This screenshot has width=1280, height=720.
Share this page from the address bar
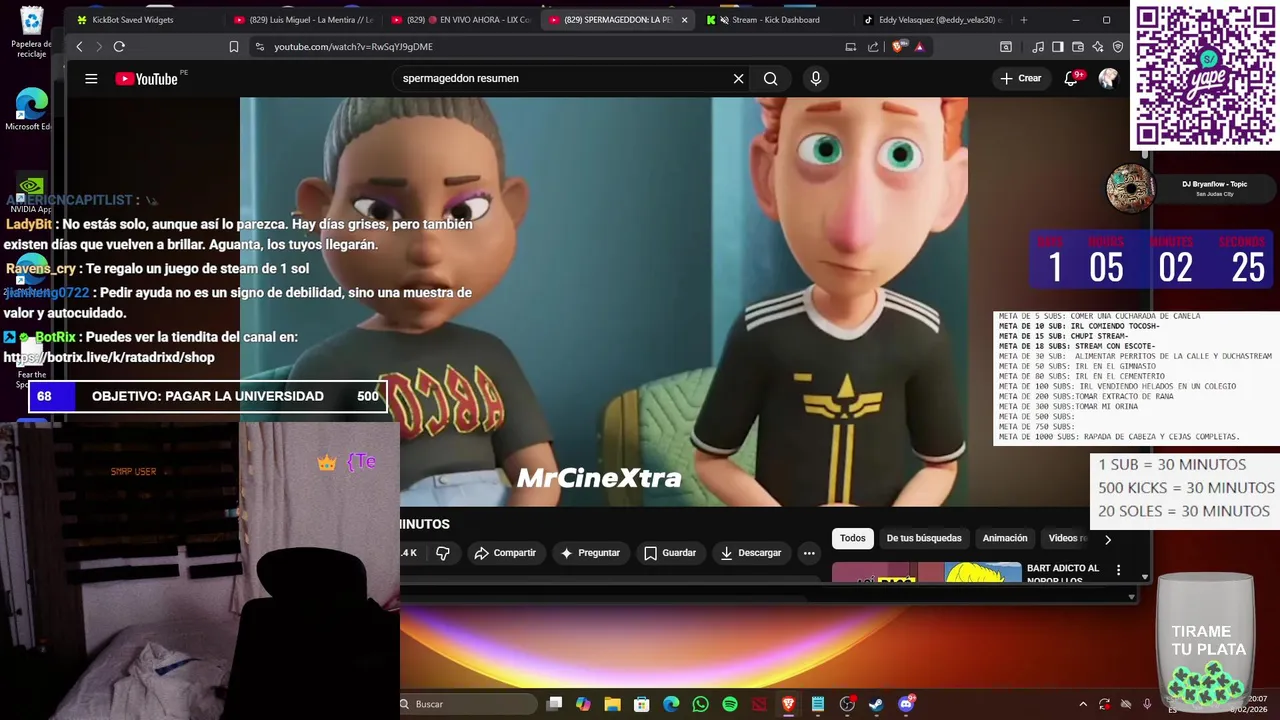pos(873,47)
